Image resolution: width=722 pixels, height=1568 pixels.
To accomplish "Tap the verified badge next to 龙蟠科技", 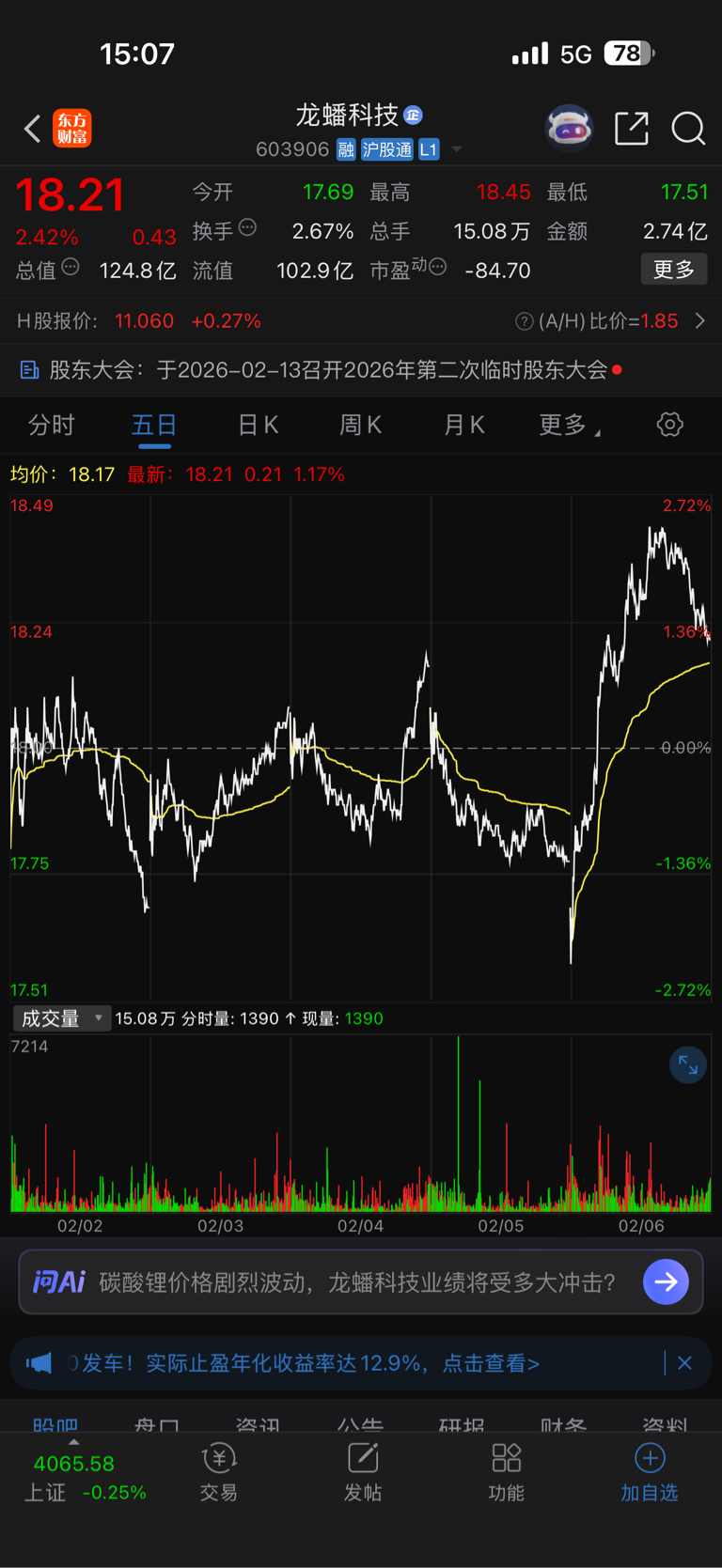I will tap(413, 115).
